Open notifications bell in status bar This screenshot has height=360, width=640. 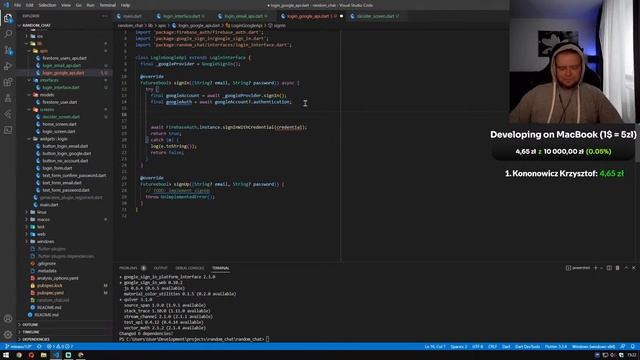[x=632, y=347]
